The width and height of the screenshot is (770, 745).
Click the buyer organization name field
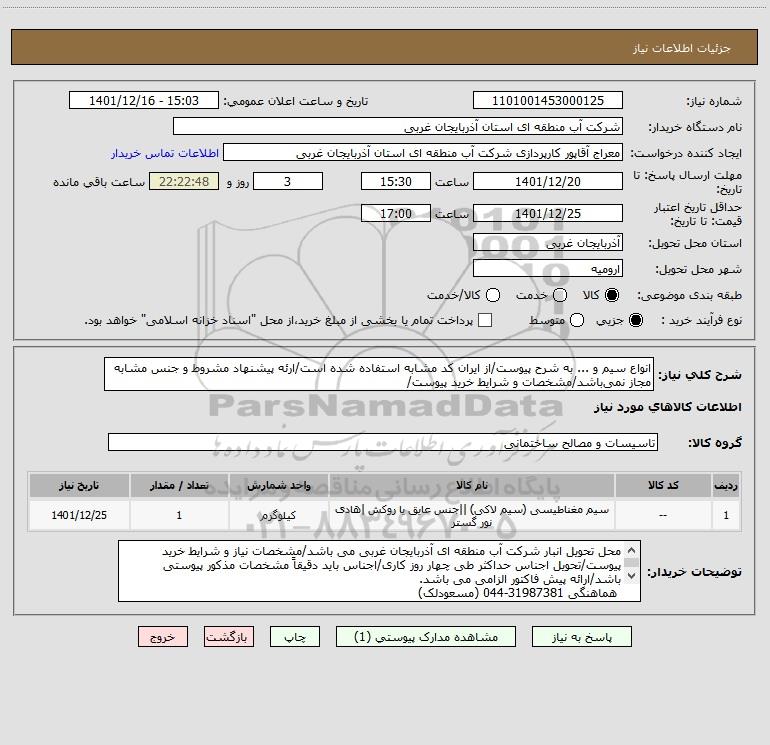[398, 127]
